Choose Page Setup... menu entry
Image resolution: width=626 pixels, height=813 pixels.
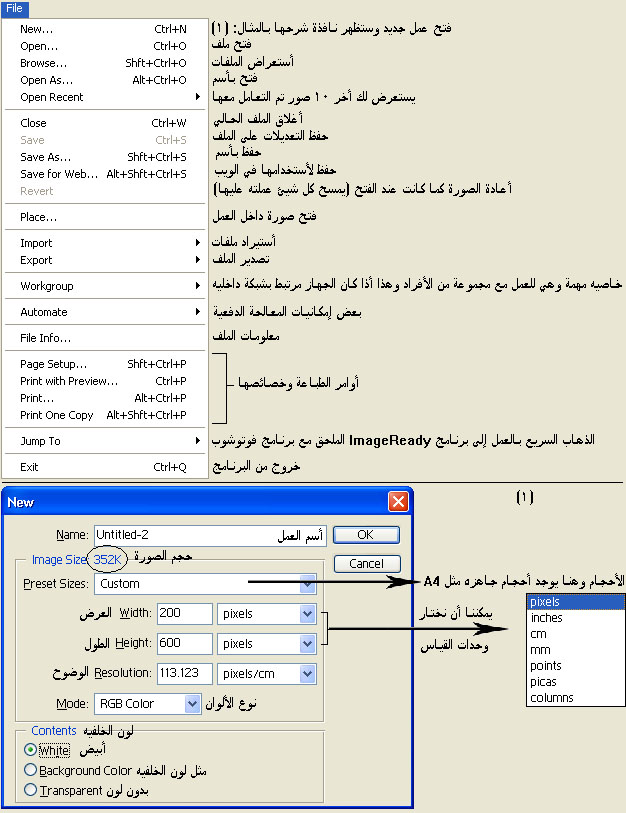pyautogui.click(x=104, y=364)
